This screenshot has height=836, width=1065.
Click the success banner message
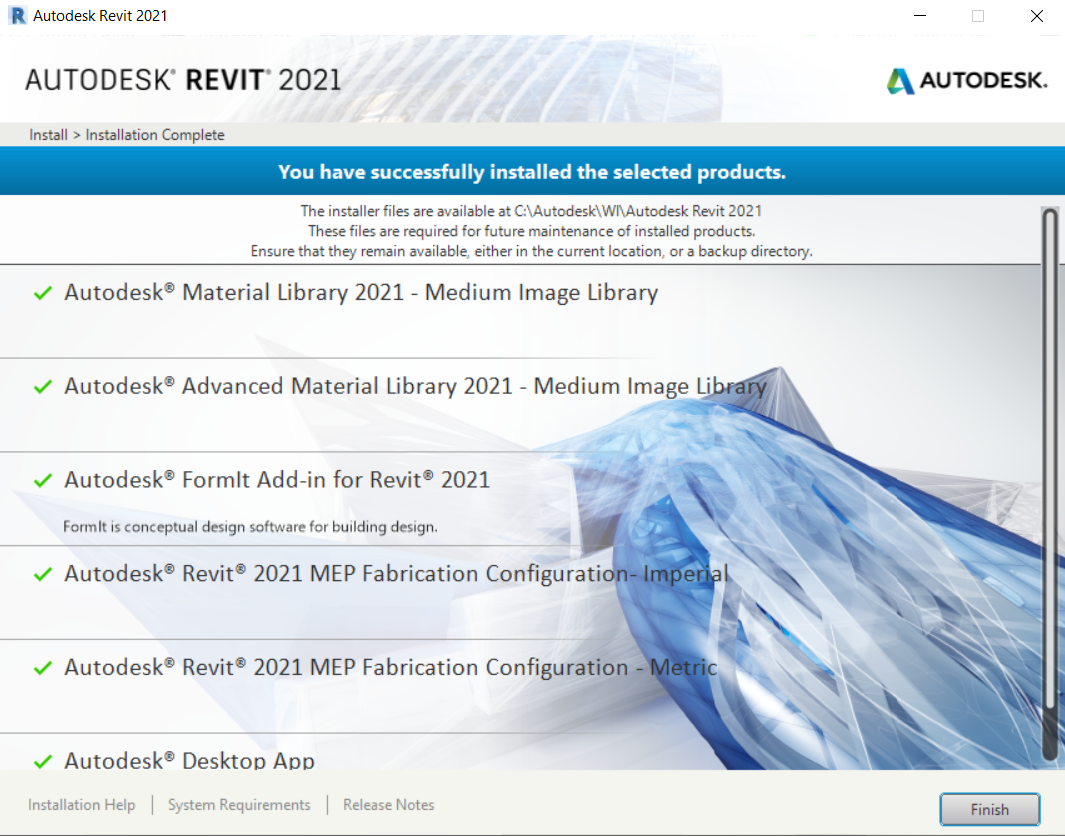point(532,170)
